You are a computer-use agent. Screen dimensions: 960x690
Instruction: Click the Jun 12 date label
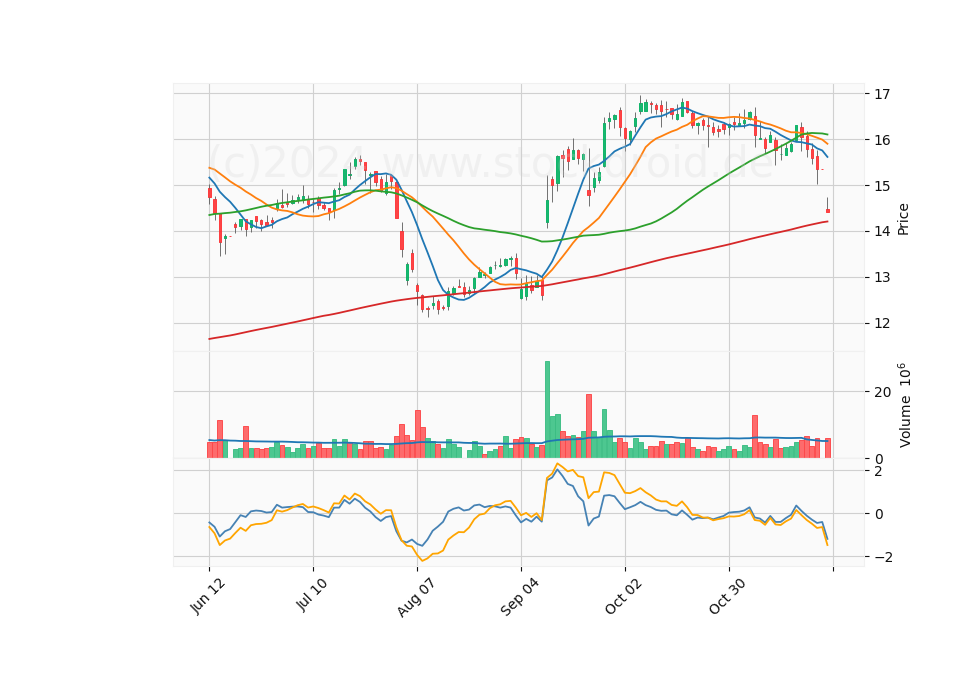pos(208,596)
